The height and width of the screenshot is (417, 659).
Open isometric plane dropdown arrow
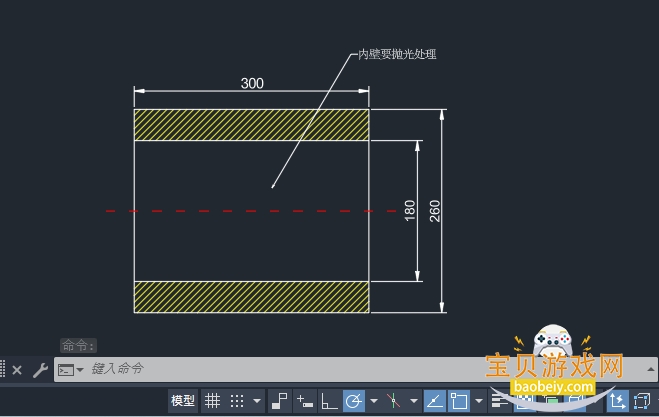click(x=414, y=401)
